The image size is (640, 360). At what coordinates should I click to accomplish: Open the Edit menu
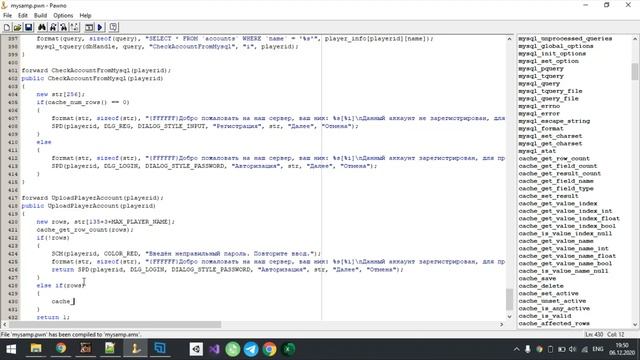pyautogui.click(x=22, y=16)
